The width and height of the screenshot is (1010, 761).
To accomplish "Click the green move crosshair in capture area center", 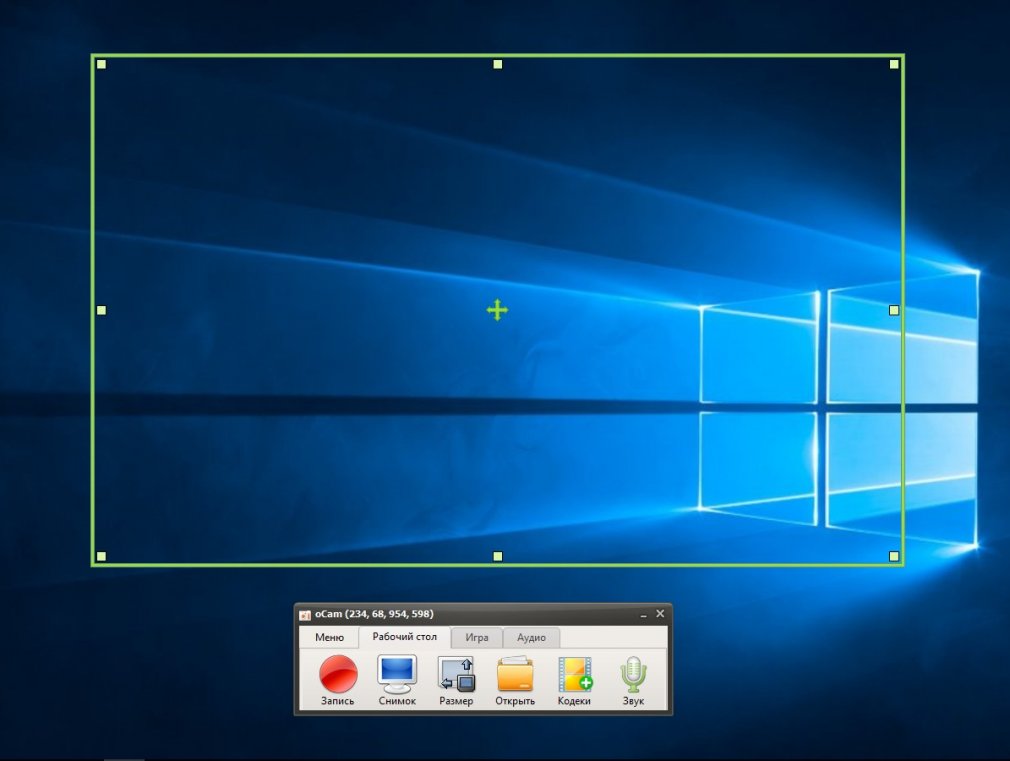I will (x=497, y=310).
